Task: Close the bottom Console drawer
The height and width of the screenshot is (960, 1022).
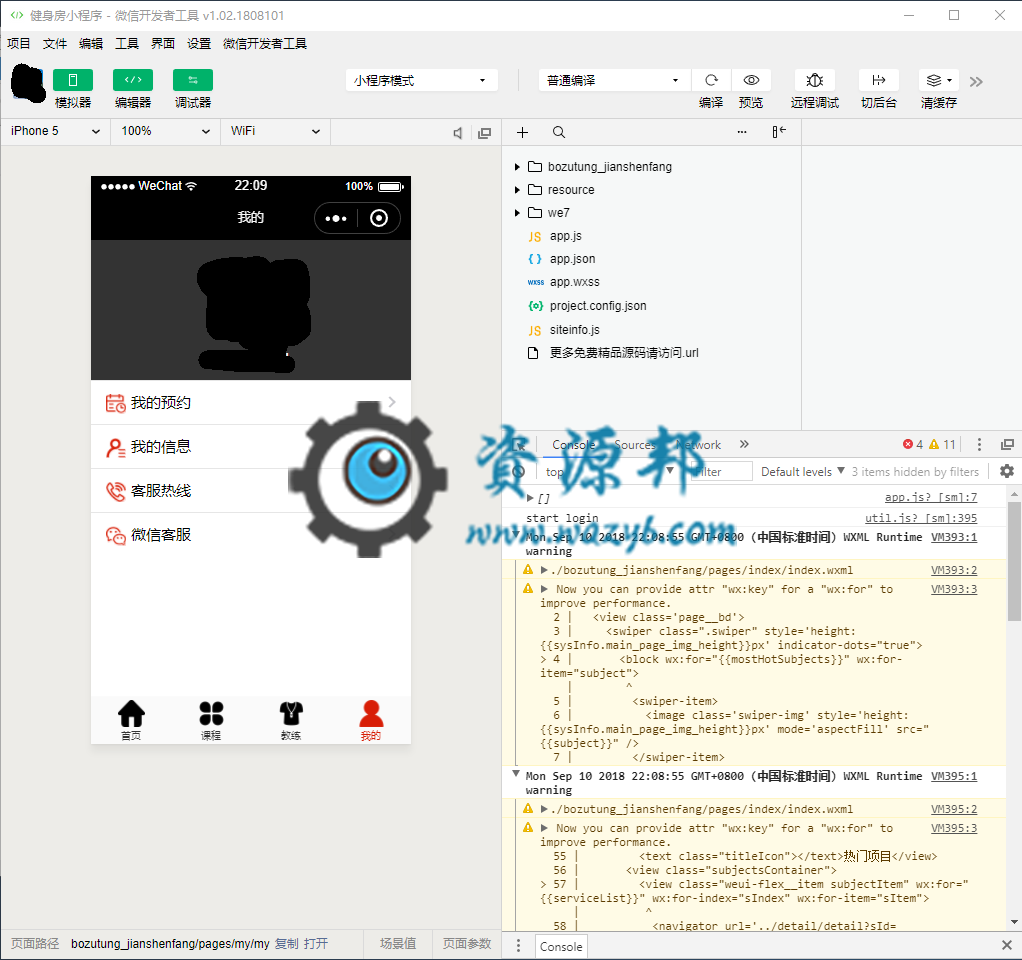Action: pyautogui.click(x=1006, y=944)
